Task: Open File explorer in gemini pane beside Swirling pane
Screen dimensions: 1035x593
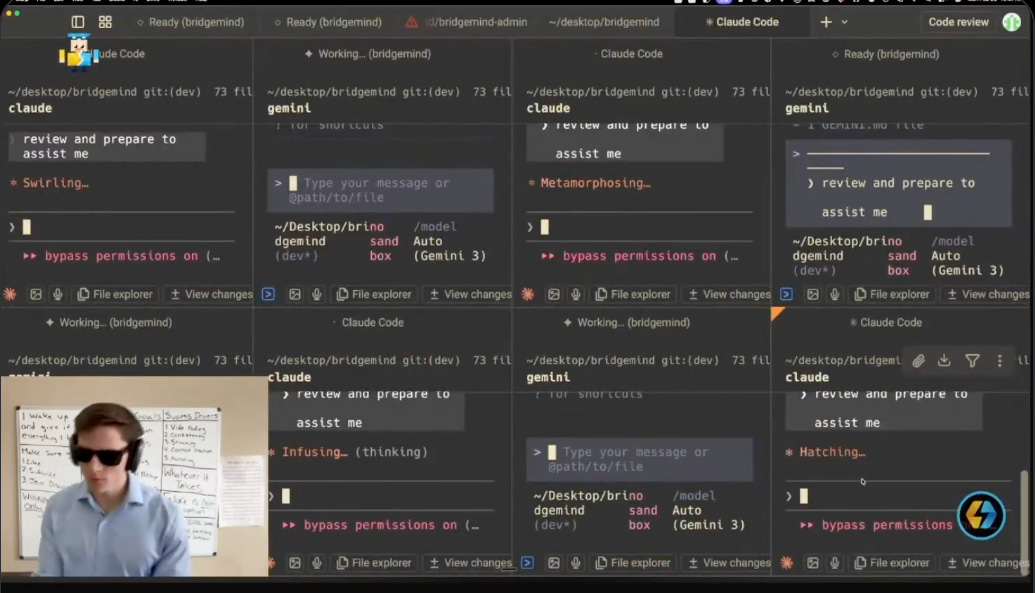Action: click(374, 294)
